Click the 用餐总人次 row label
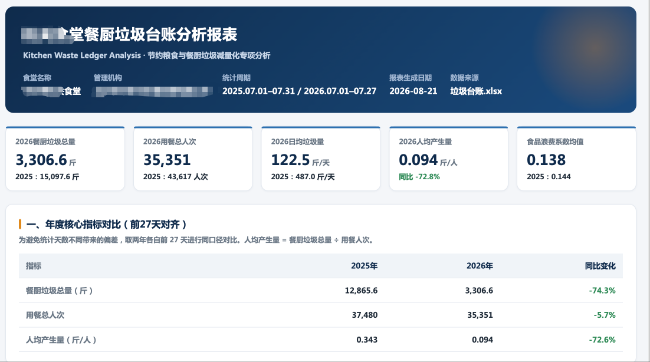Viewport: 650px width, 362px height. (x=45, y=315)
